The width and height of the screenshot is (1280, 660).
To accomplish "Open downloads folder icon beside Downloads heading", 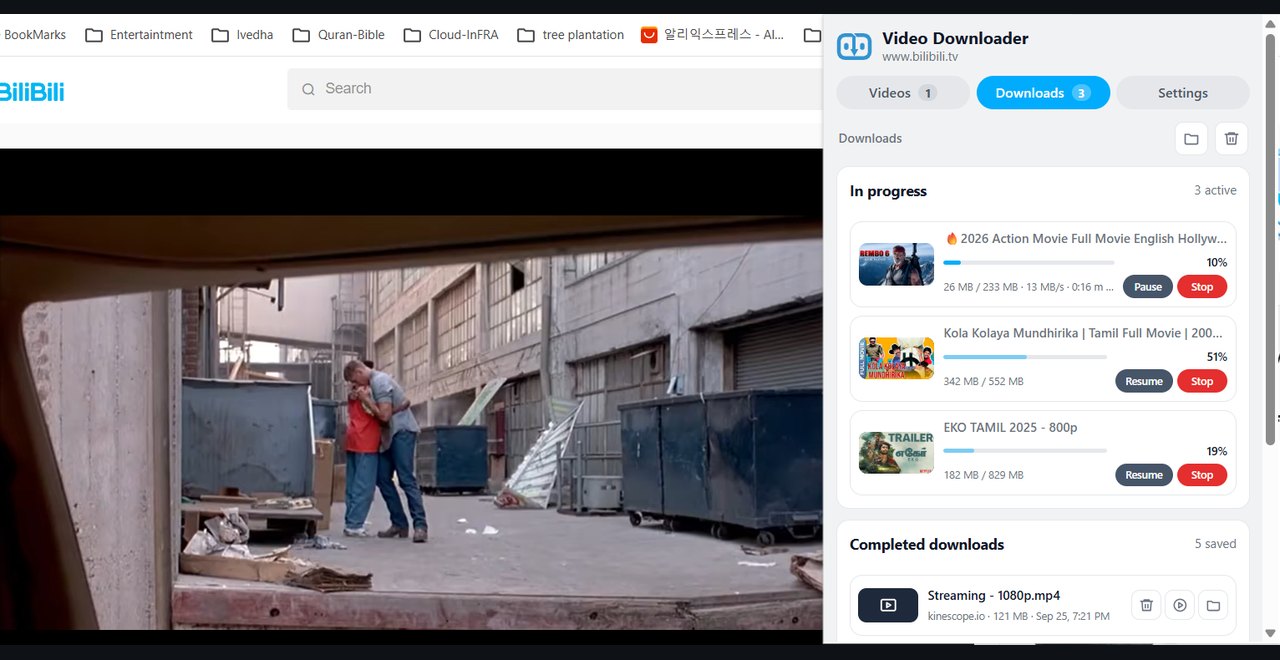I will (x=1191, y=139).
